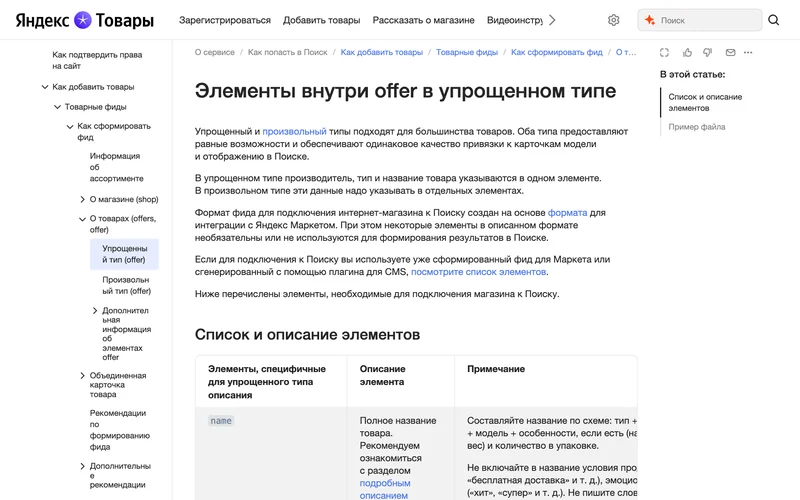800x500 pixels.
Task: Collapse the О товарах (offers, offer) node
Action: [x=82, y=218]
